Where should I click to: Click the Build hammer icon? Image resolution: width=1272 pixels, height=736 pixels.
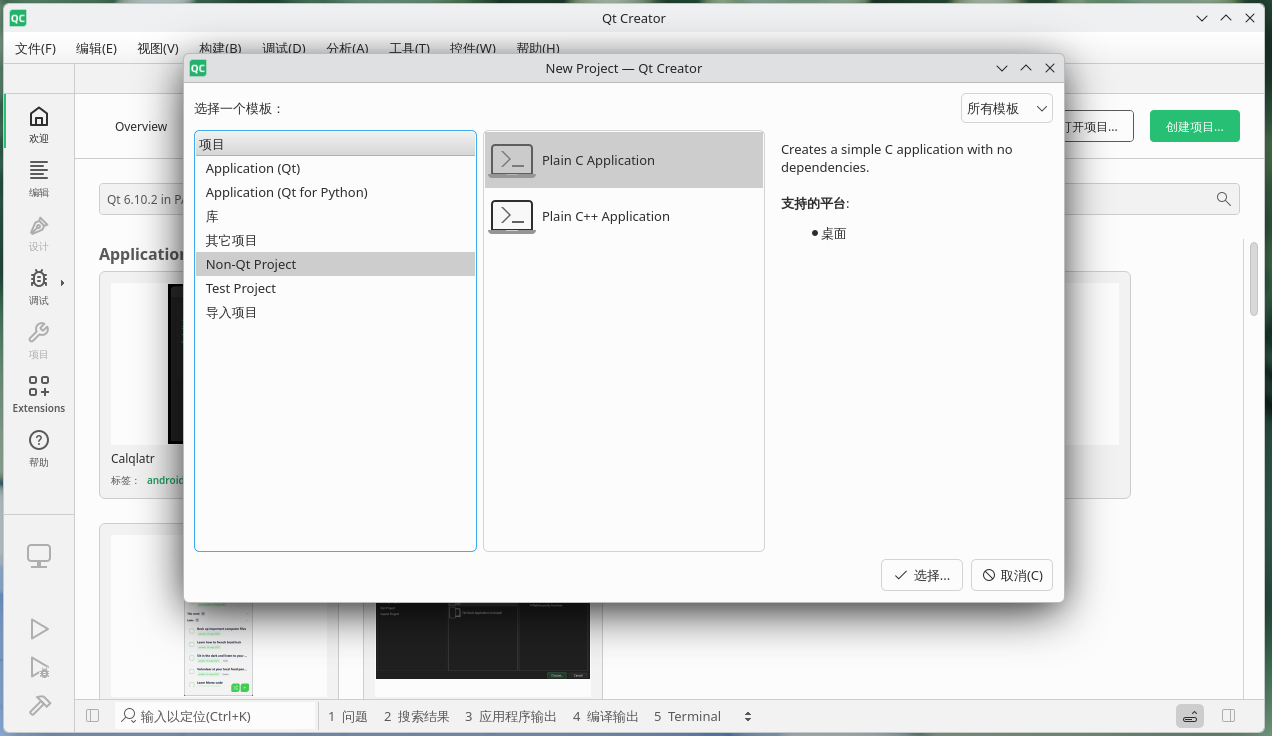[39, 705]
